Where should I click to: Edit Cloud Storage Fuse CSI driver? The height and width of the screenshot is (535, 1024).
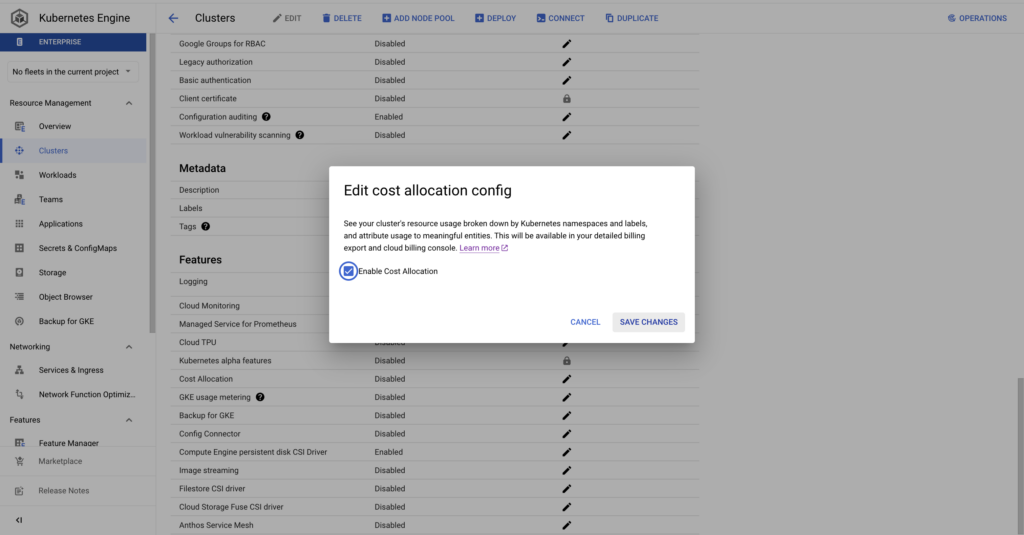(x=566, y=507)
